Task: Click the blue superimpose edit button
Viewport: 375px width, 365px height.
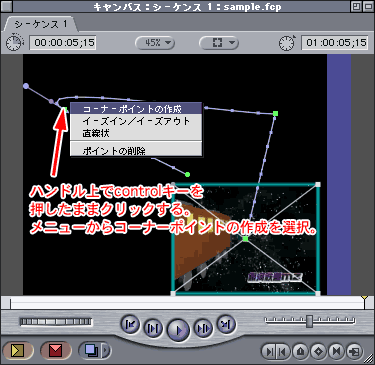Action: pos(91,350)
